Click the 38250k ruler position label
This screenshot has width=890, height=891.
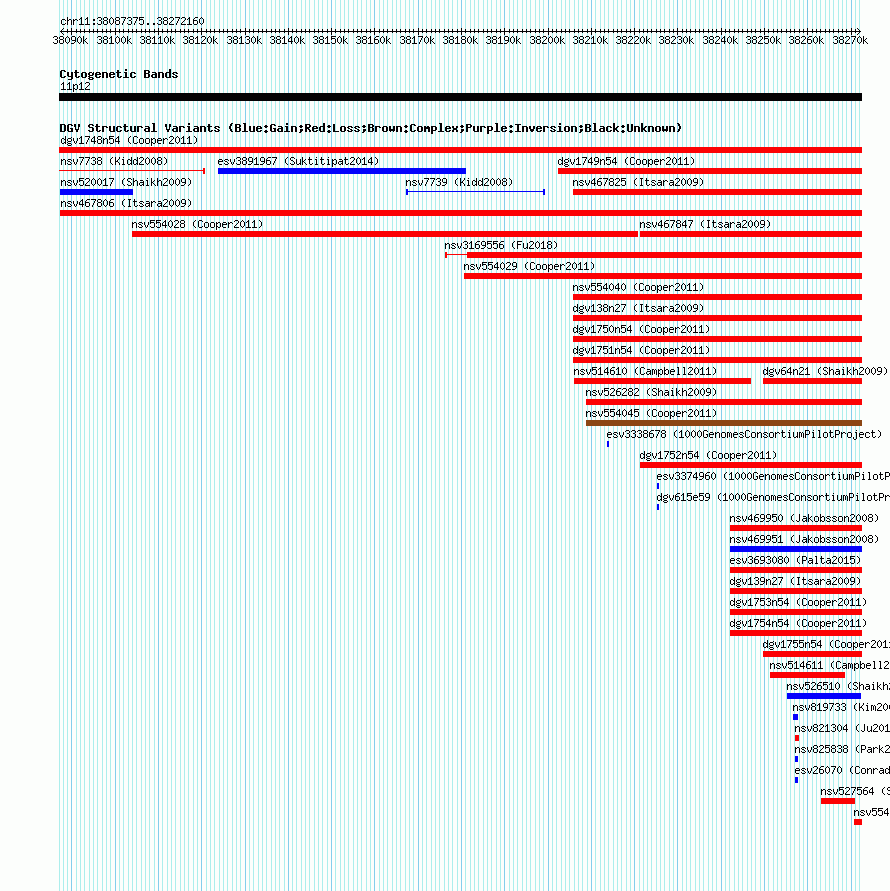click(x=763, y=41)
